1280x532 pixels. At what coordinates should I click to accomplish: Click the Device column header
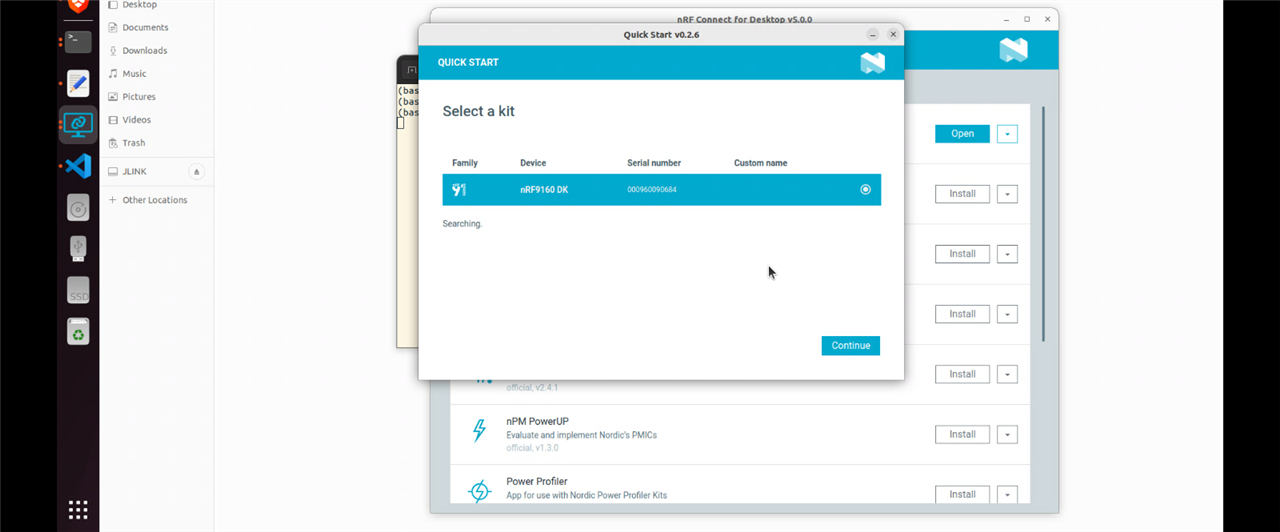(534, 163)
